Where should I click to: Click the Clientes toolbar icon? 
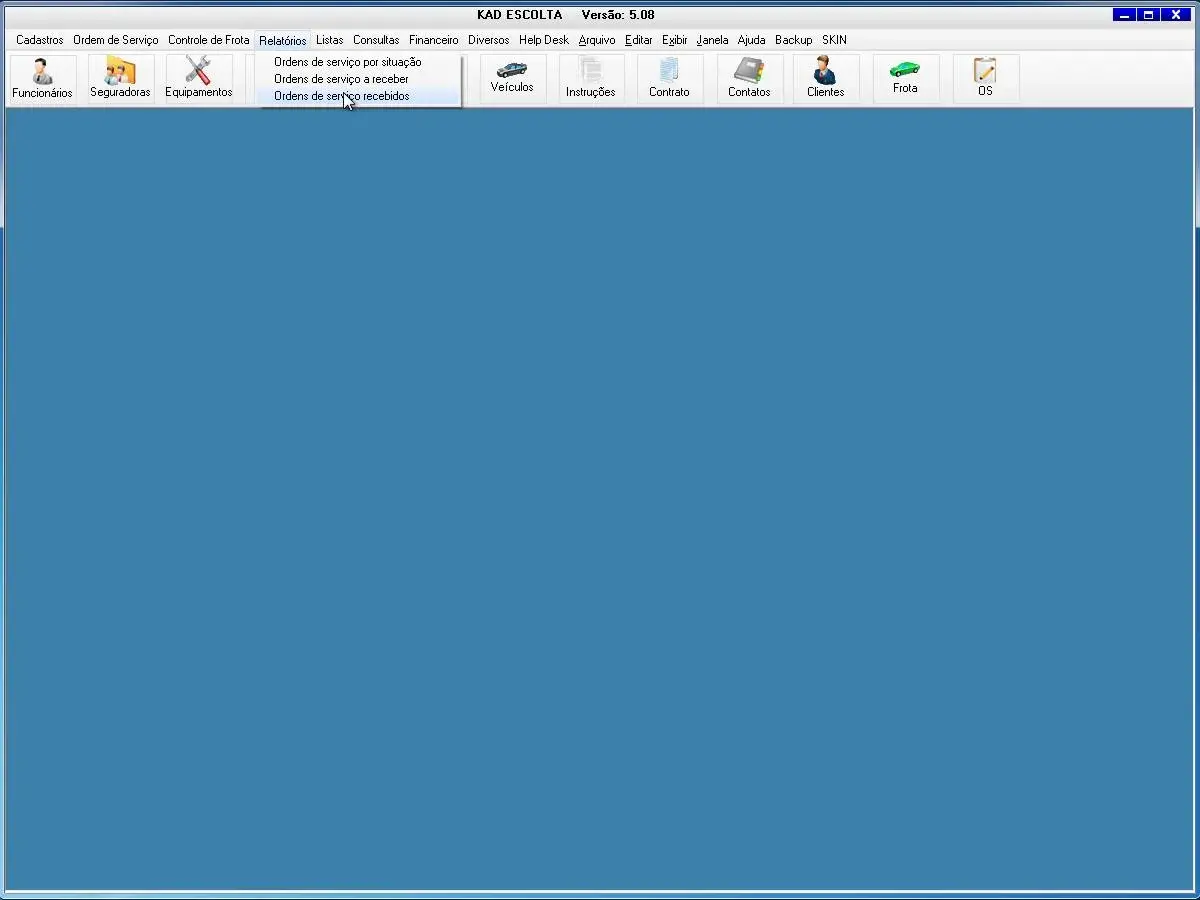(825, 78)
